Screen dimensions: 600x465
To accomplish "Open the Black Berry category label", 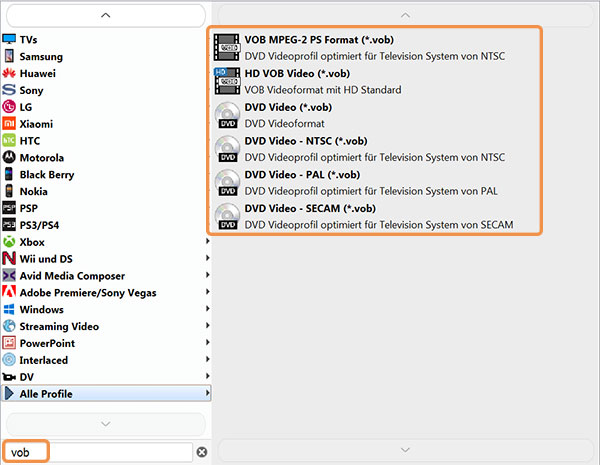I will [x=47, y=175].
